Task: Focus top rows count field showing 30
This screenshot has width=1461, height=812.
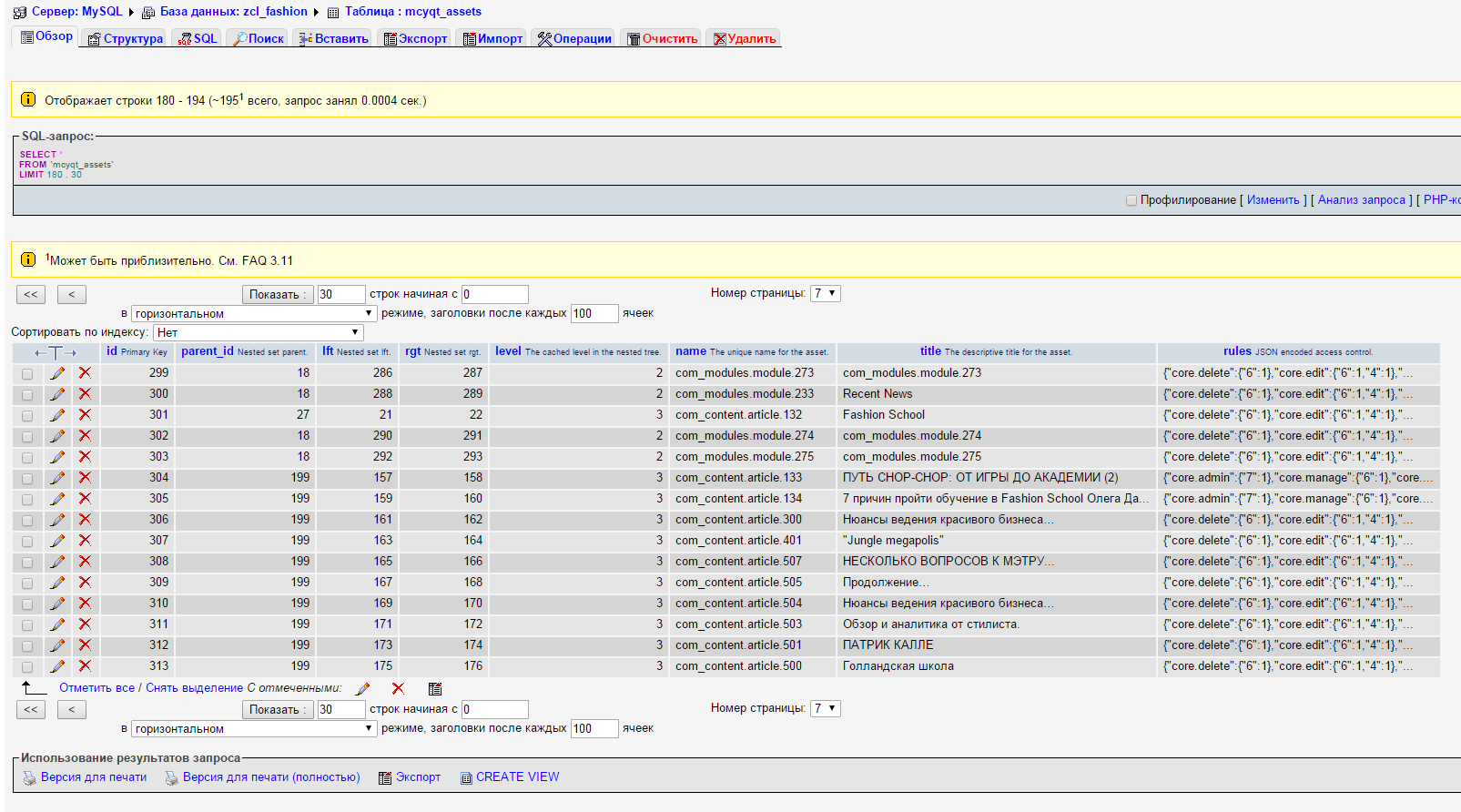Action: [340, 294]
